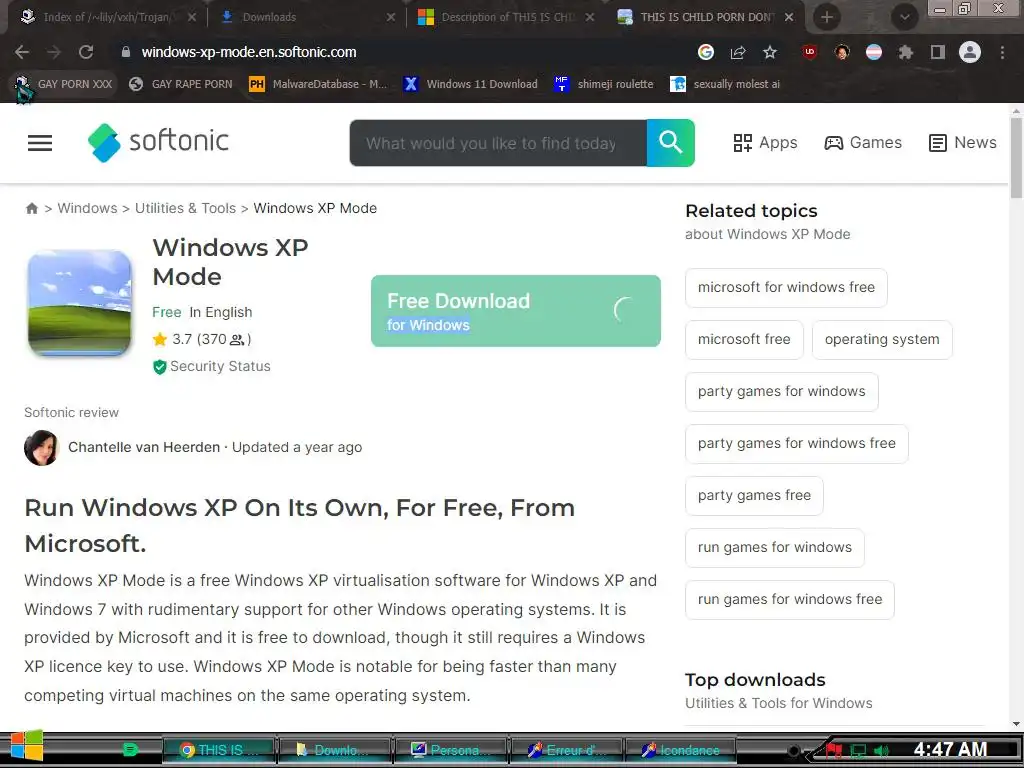Open a new browser tab
Screen dimensions: 1024x768
coord(827,17)
